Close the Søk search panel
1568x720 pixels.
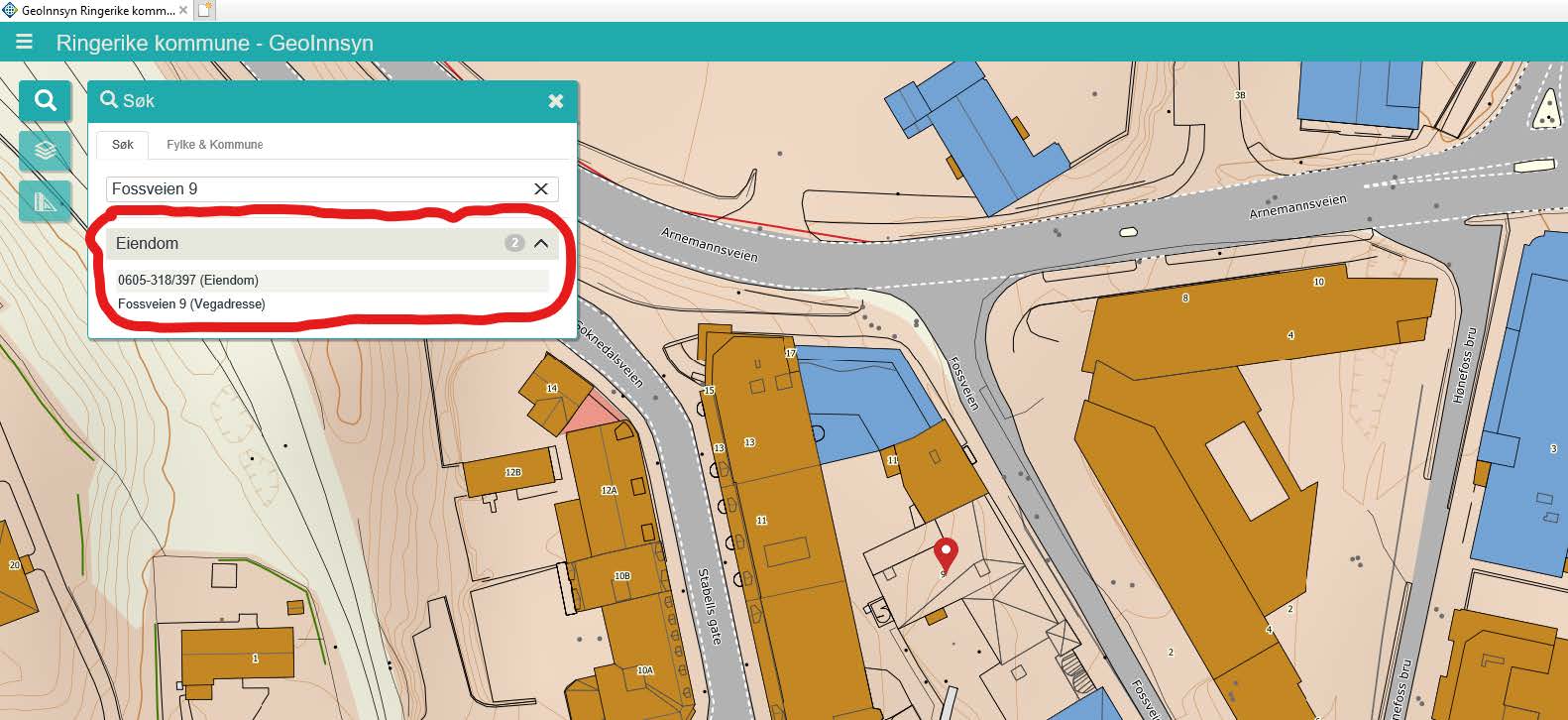(x=556, y=101)
